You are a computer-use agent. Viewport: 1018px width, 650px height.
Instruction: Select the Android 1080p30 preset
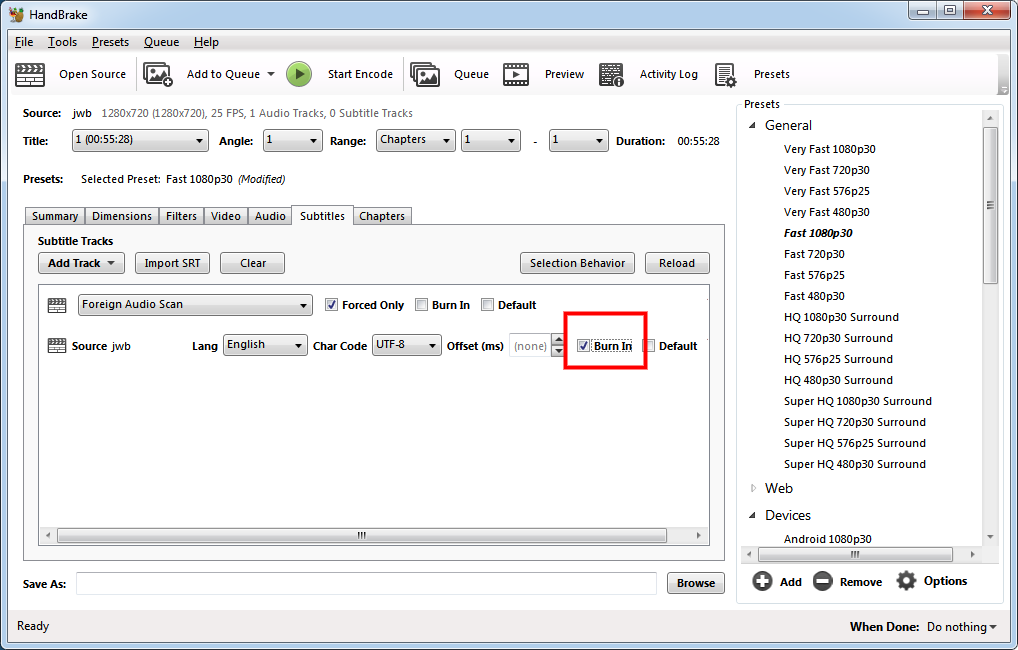point(828,539)
